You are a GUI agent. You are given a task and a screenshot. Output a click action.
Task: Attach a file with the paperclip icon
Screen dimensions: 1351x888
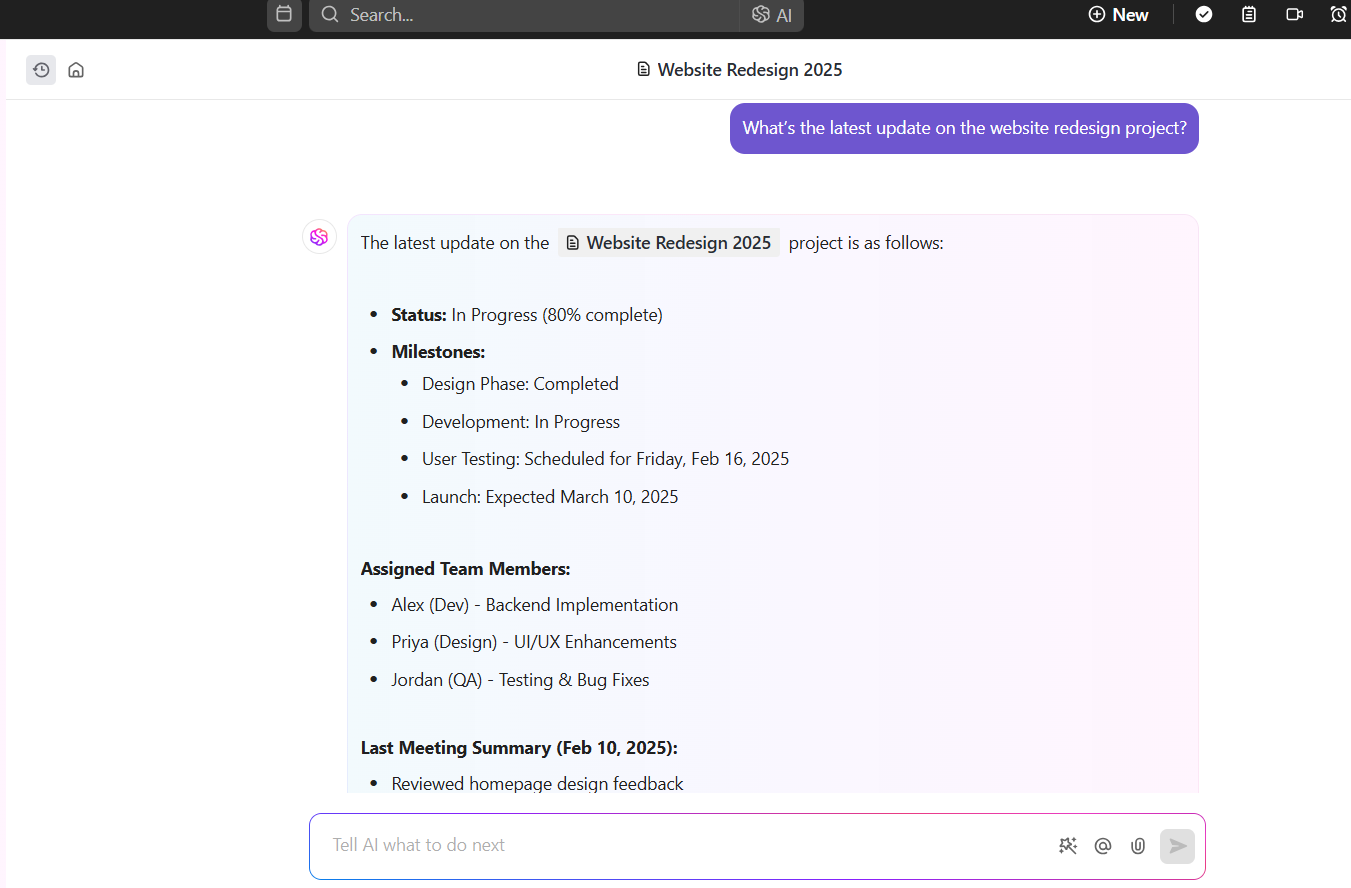(1137, 845)
